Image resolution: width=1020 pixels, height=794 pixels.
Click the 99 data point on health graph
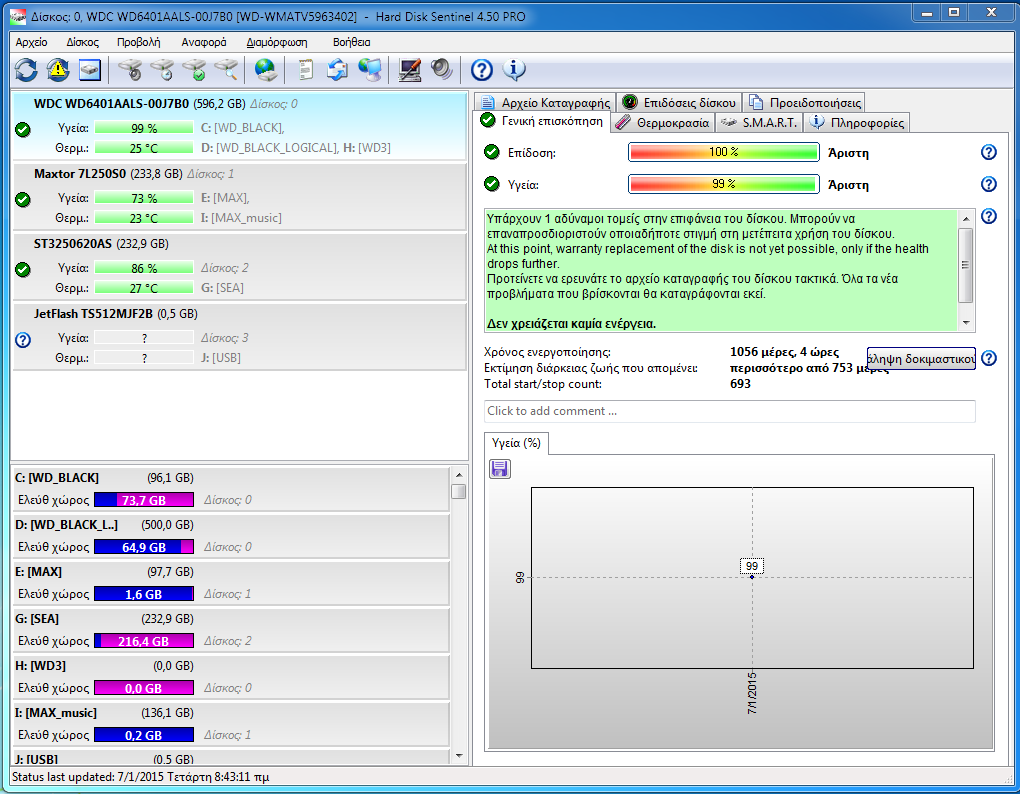click(x=752, y=577)
